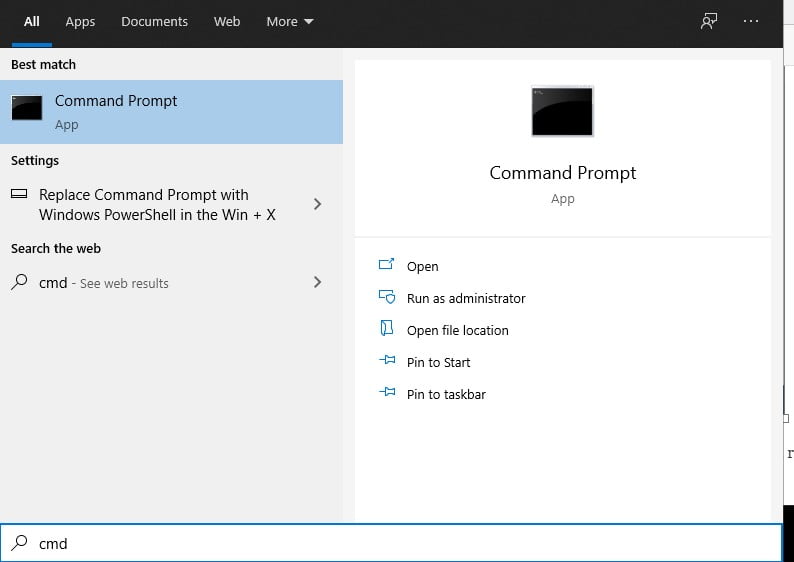This screenshot has height=562, width=794.
Task: Click the Run as administrator shield icon
Action: pos(387,297)
